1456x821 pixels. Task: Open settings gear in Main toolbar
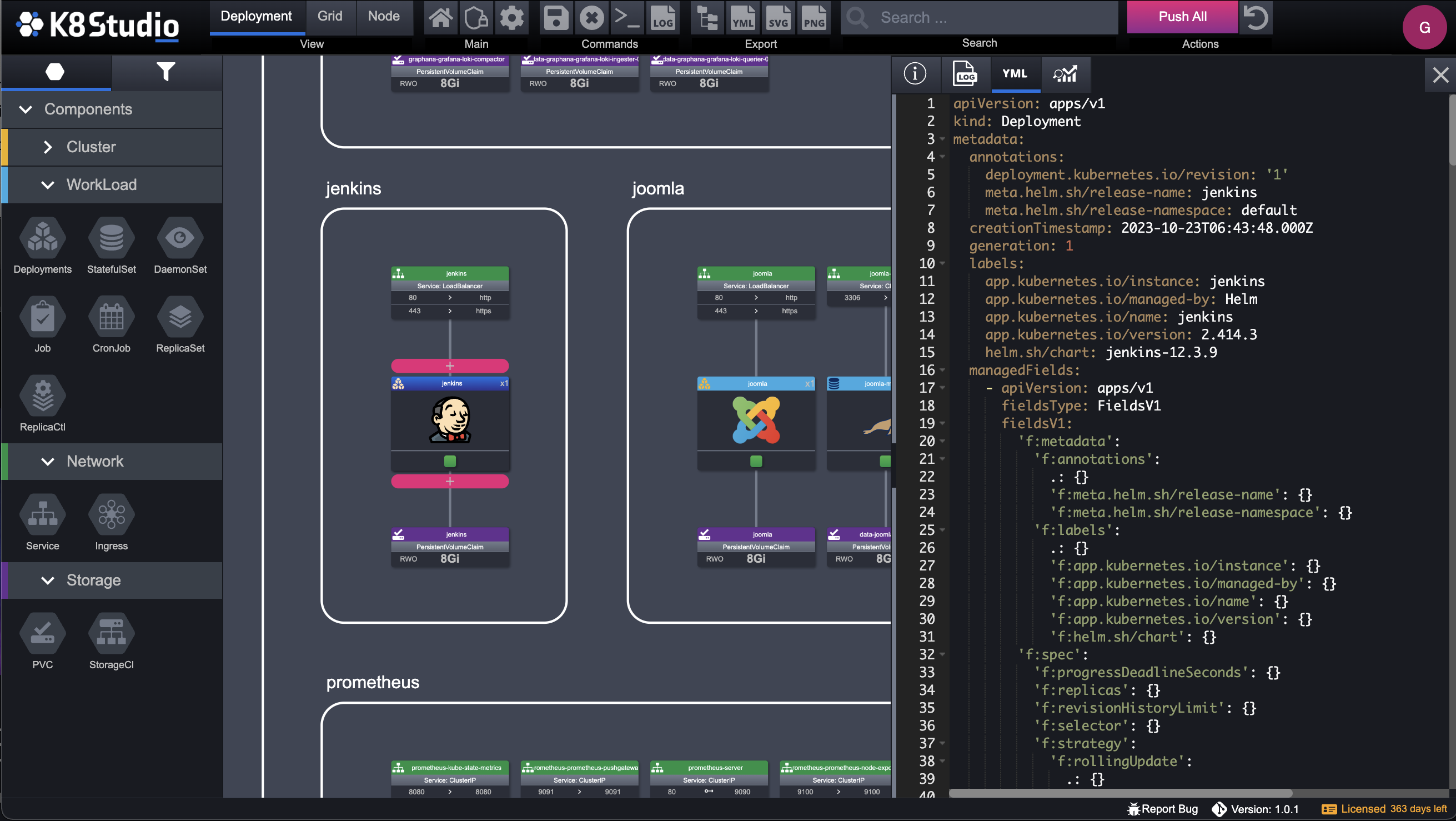click(511, 18)
